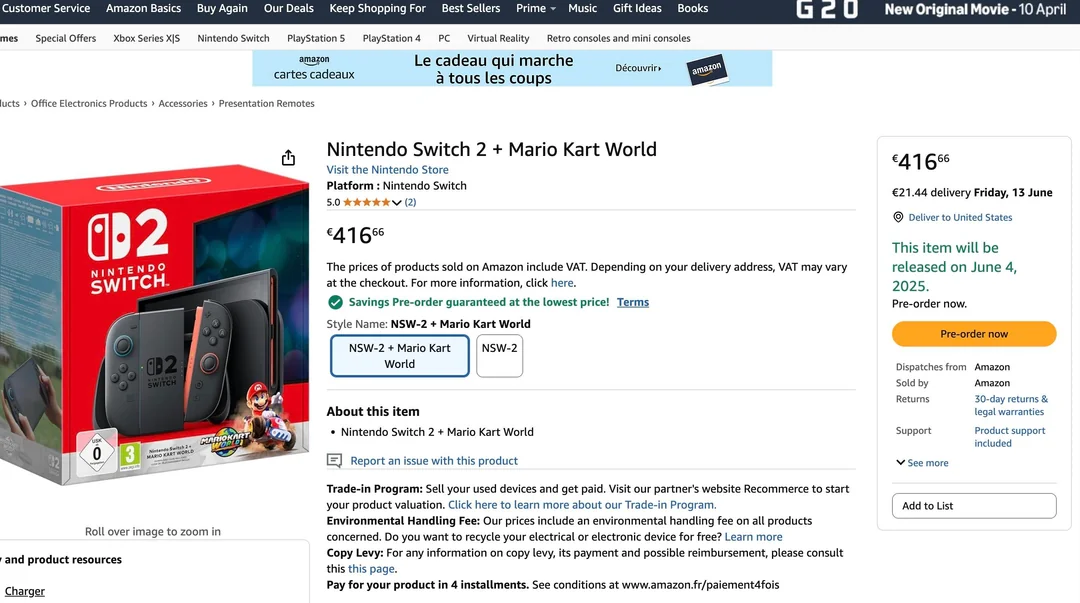
Task: Click the green savings checkmark icon
Action: click(335, 302)
